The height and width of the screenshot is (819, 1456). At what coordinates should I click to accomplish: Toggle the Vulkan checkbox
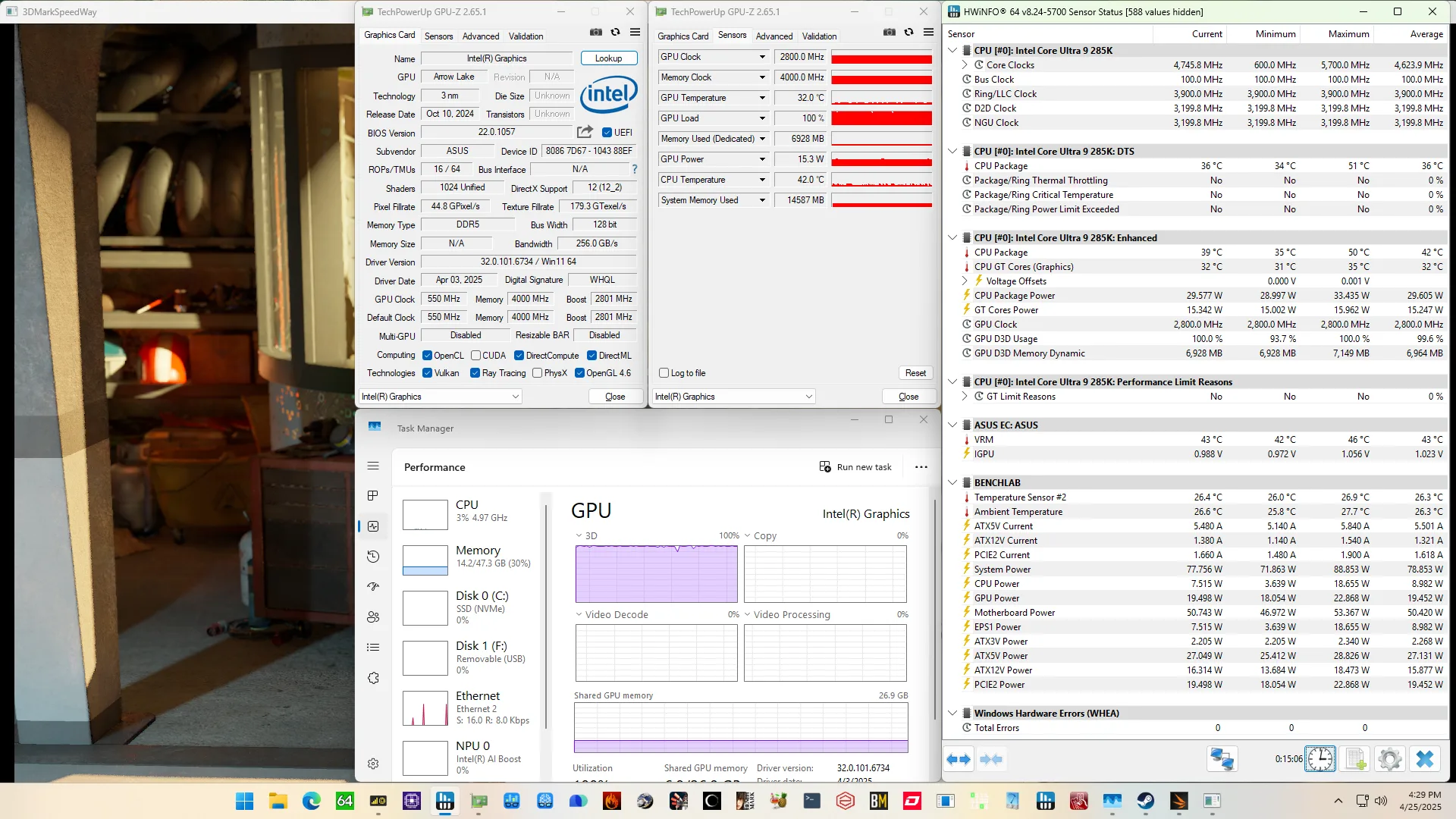(x=428, y=373)
